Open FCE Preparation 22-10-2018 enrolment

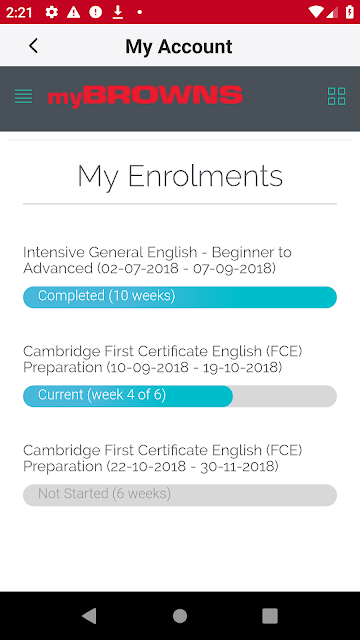coord(162,458)
